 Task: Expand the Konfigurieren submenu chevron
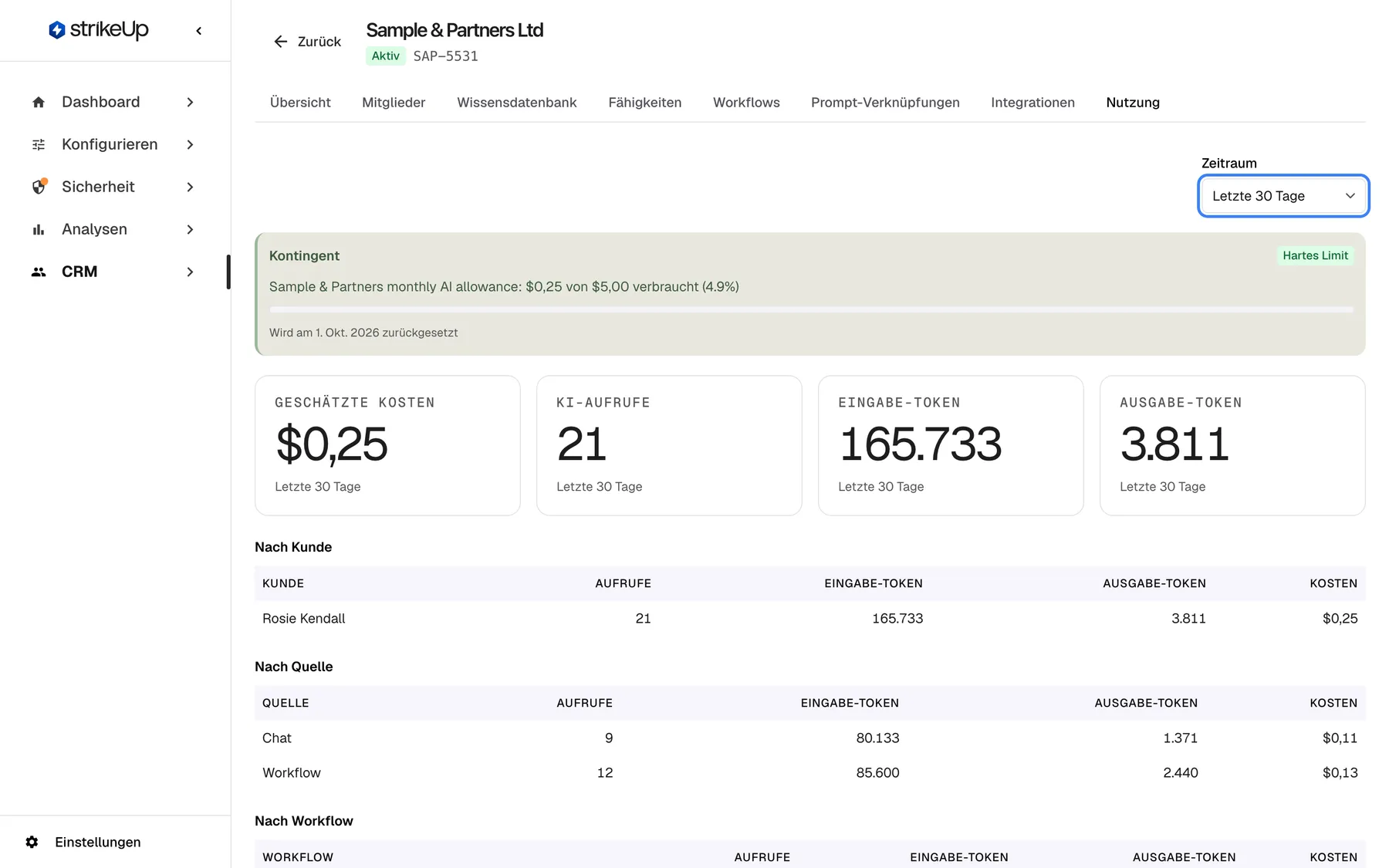point(190,144)
